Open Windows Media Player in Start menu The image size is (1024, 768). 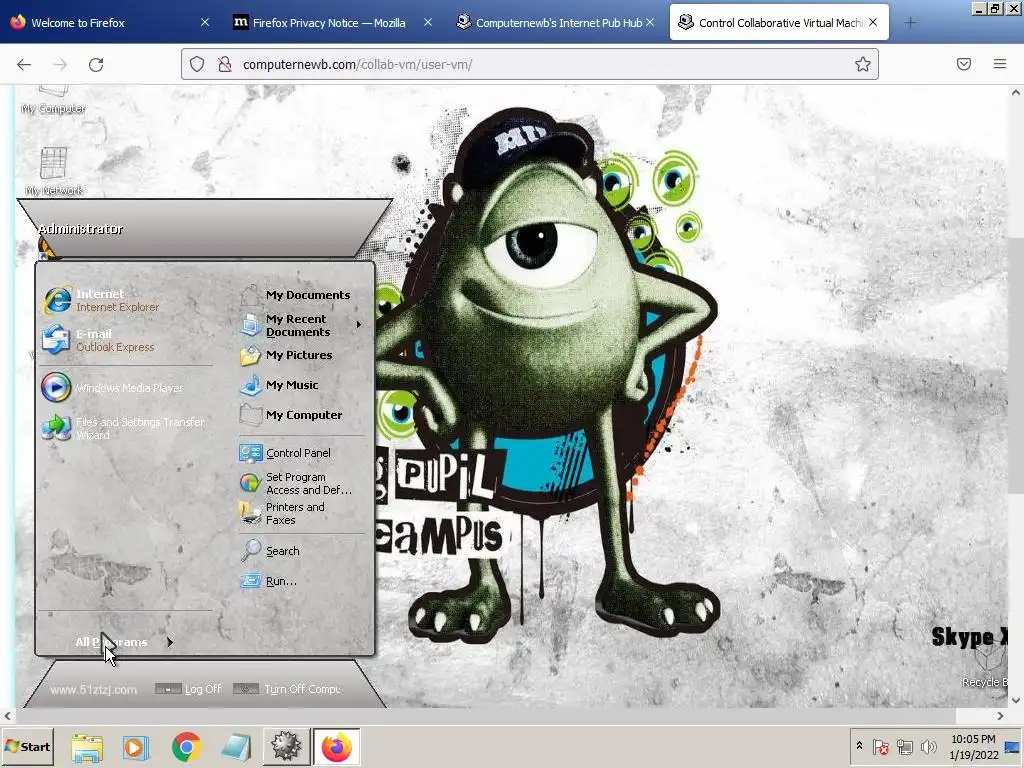click(x=112, y=387)
